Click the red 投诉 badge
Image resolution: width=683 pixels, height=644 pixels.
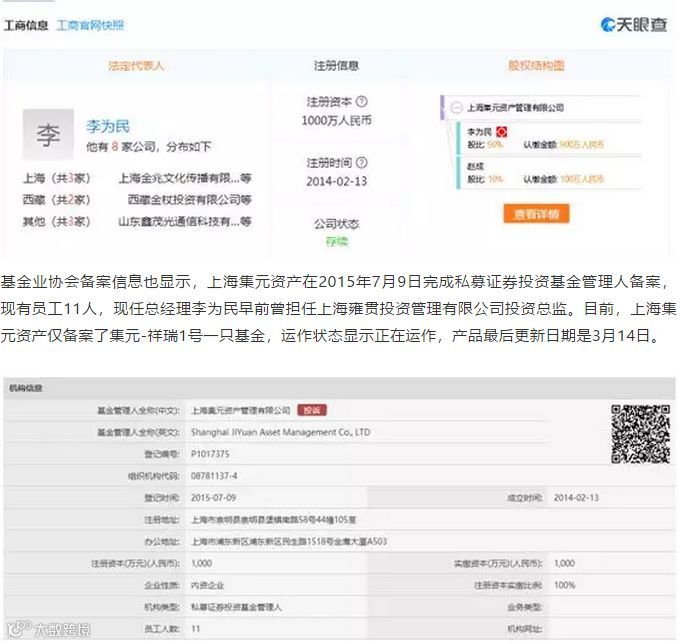coord(312,410)
